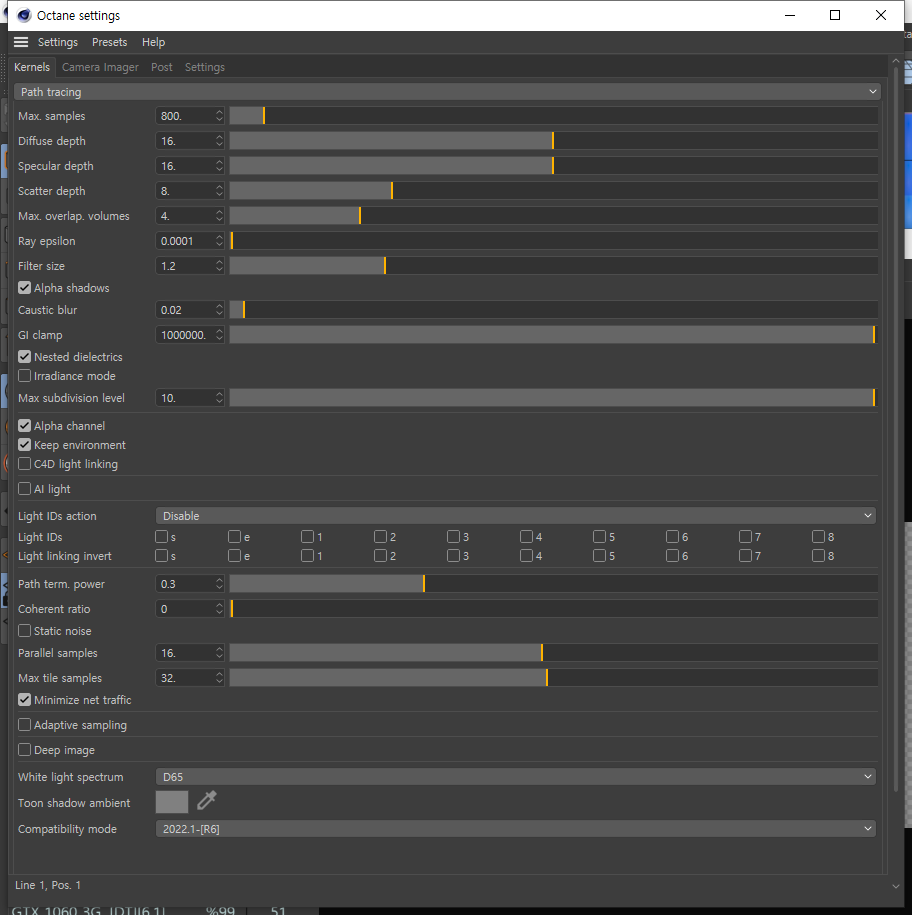This screenshot has height=915, width=912.
Task: Switch to the Kernels tab
Action: click(32, 67)
